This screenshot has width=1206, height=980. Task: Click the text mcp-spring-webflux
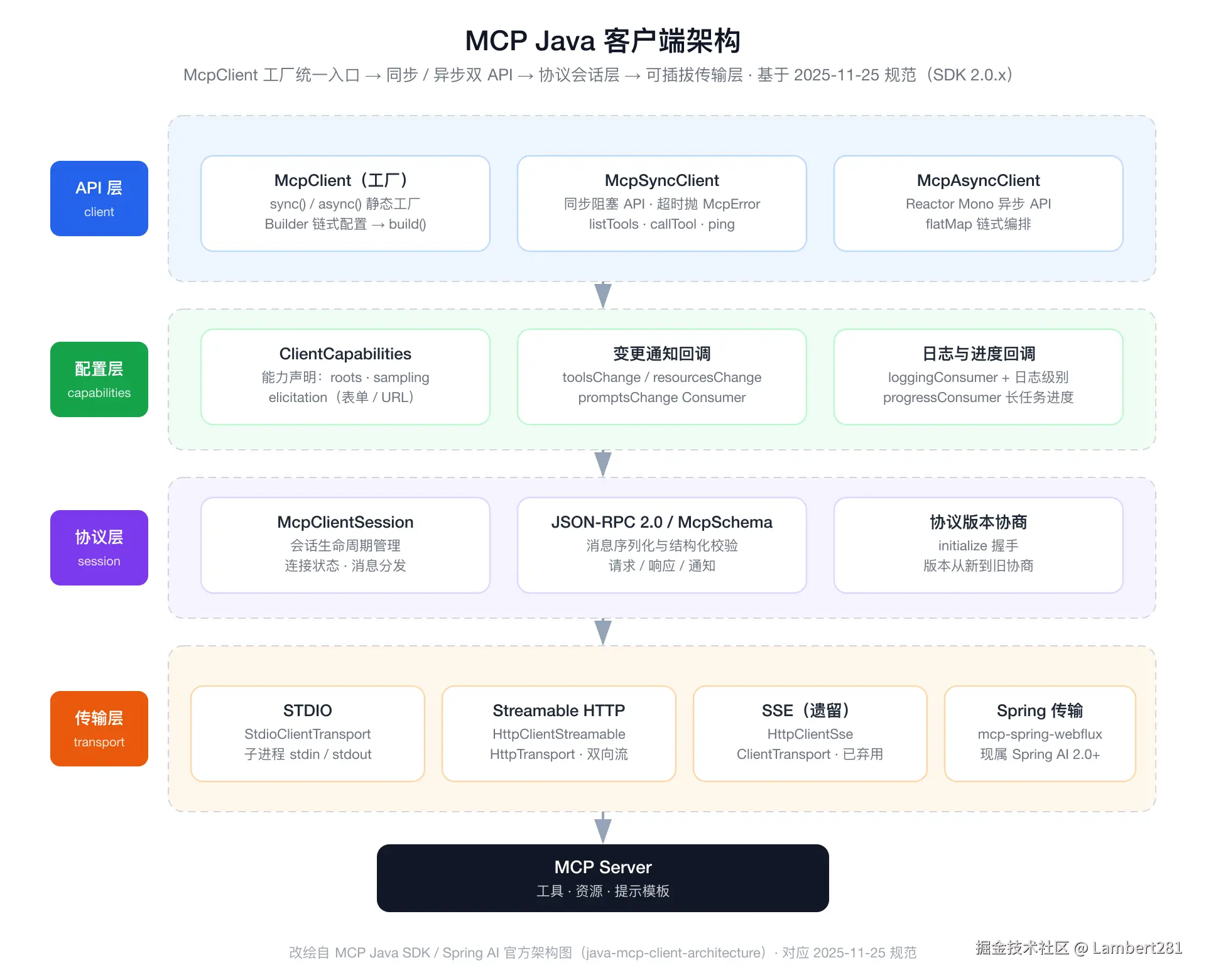1040,734
